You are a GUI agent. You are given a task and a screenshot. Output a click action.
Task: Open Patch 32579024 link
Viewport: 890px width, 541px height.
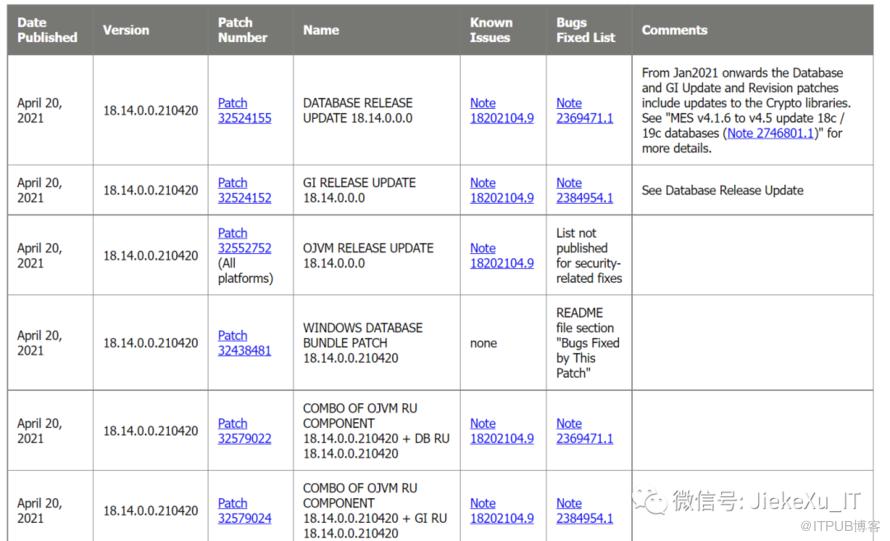[x=245, y=510]
